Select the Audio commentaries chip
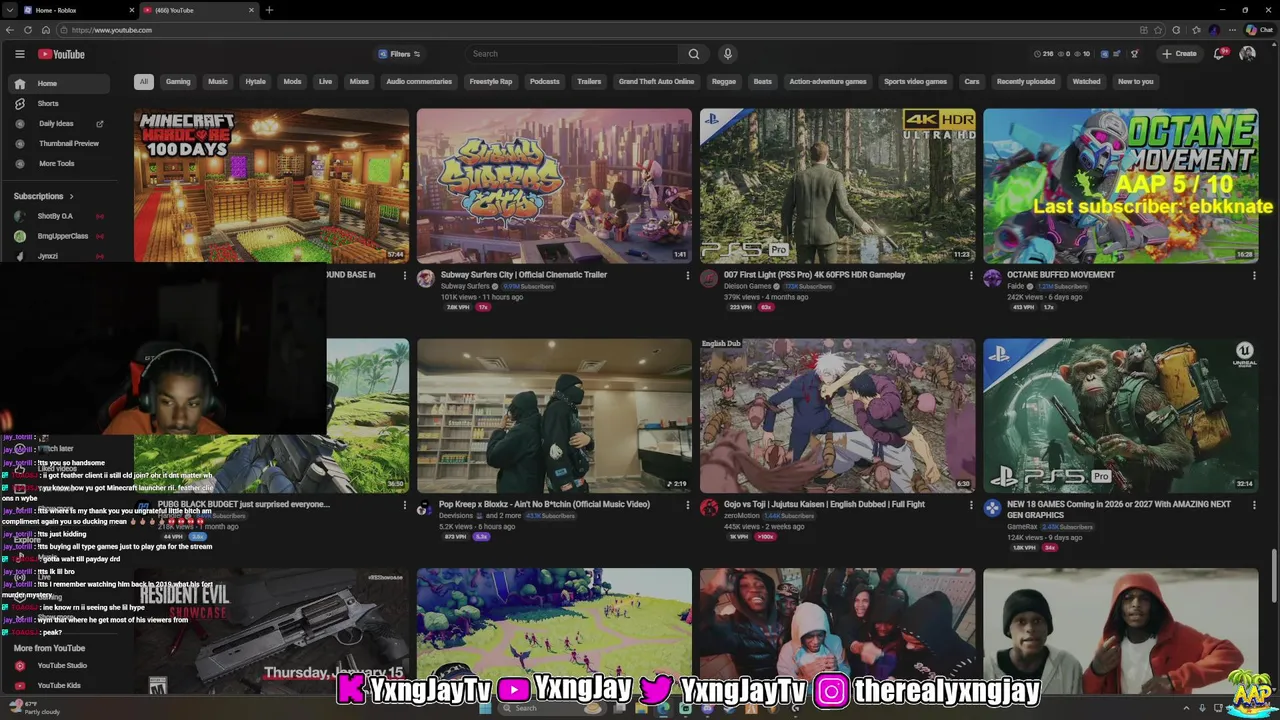The image size is (1280, 720). pyautogui.click(x=419, y=82)
